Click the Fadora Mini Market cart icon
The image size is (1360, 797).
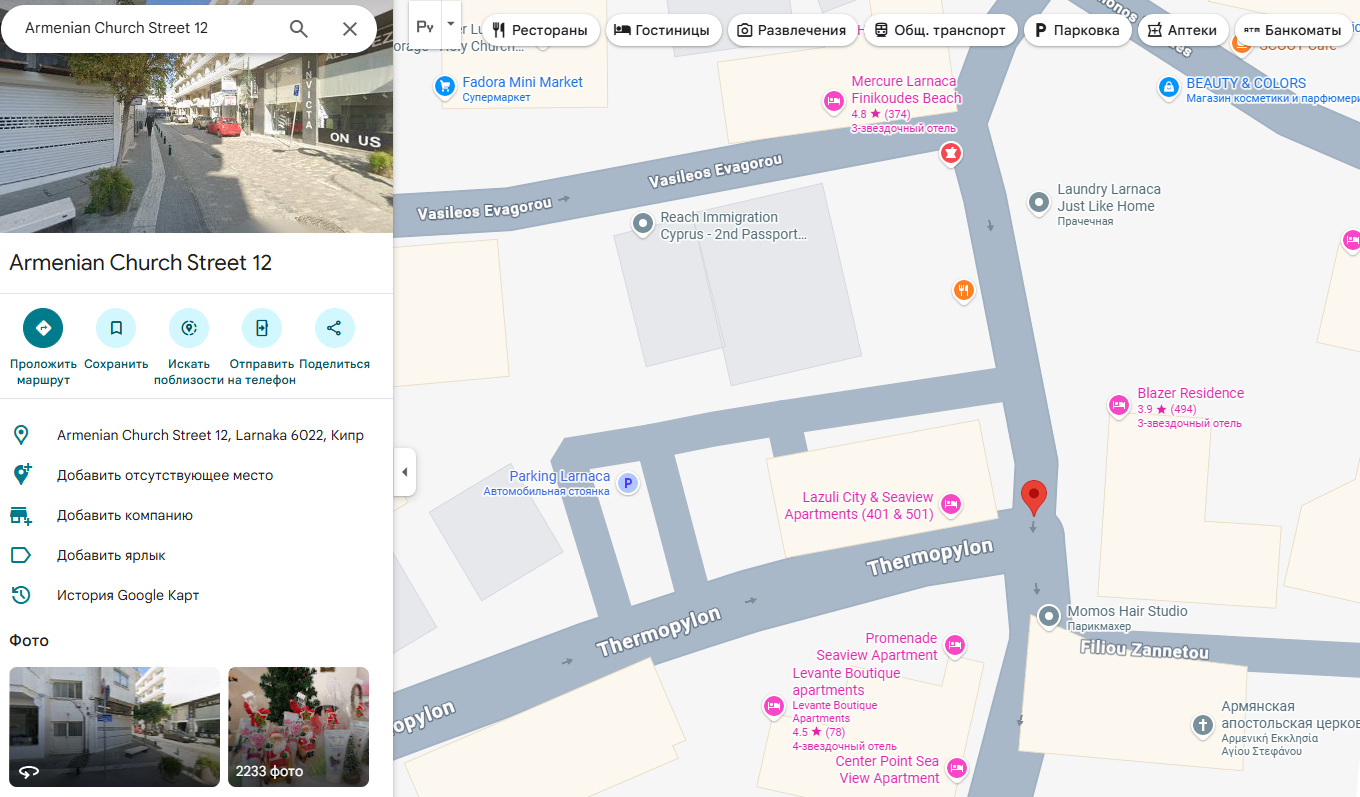(x=446, y=87)
